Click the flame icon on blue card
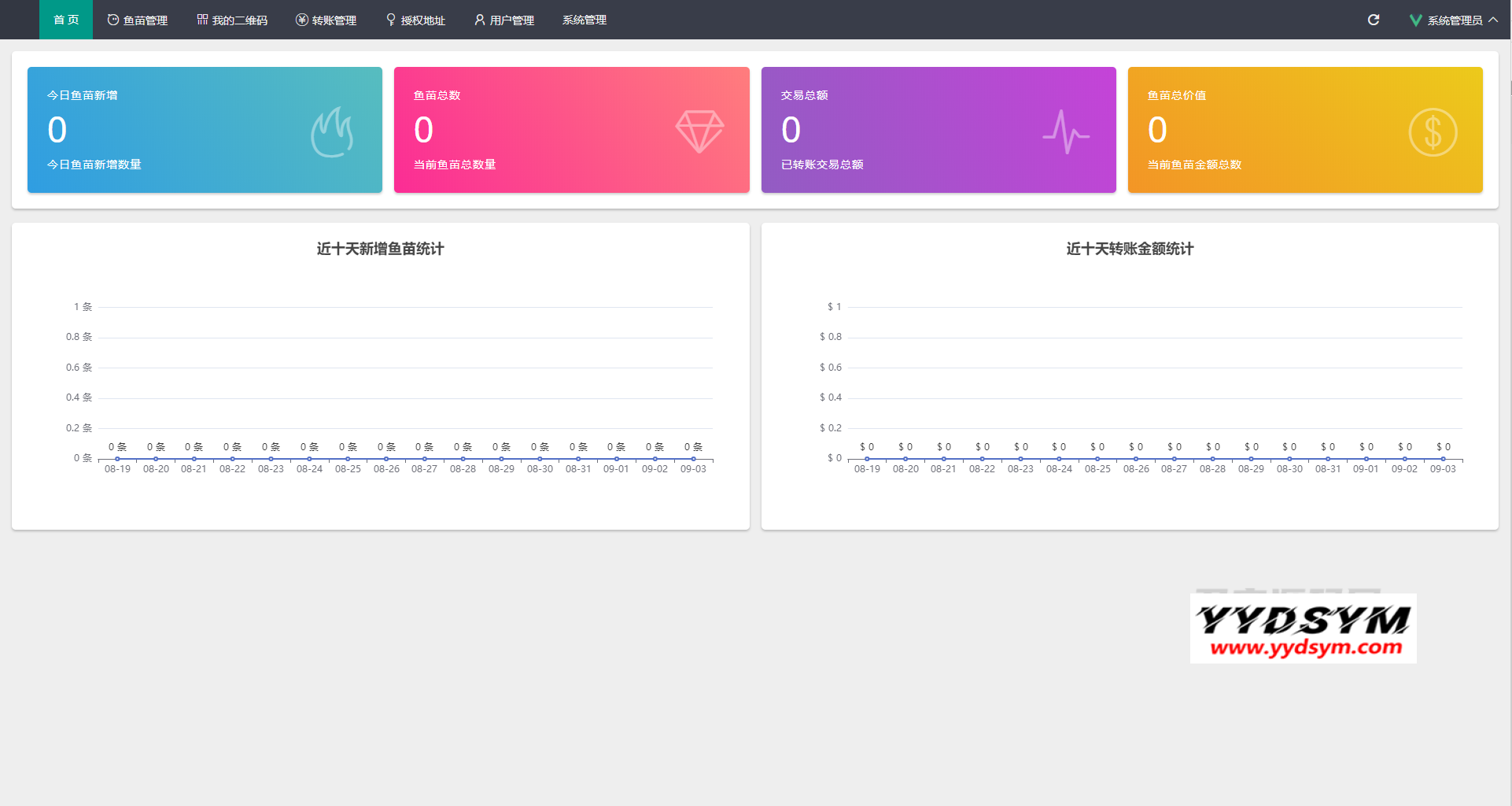1512x806 pixels. 332,132
